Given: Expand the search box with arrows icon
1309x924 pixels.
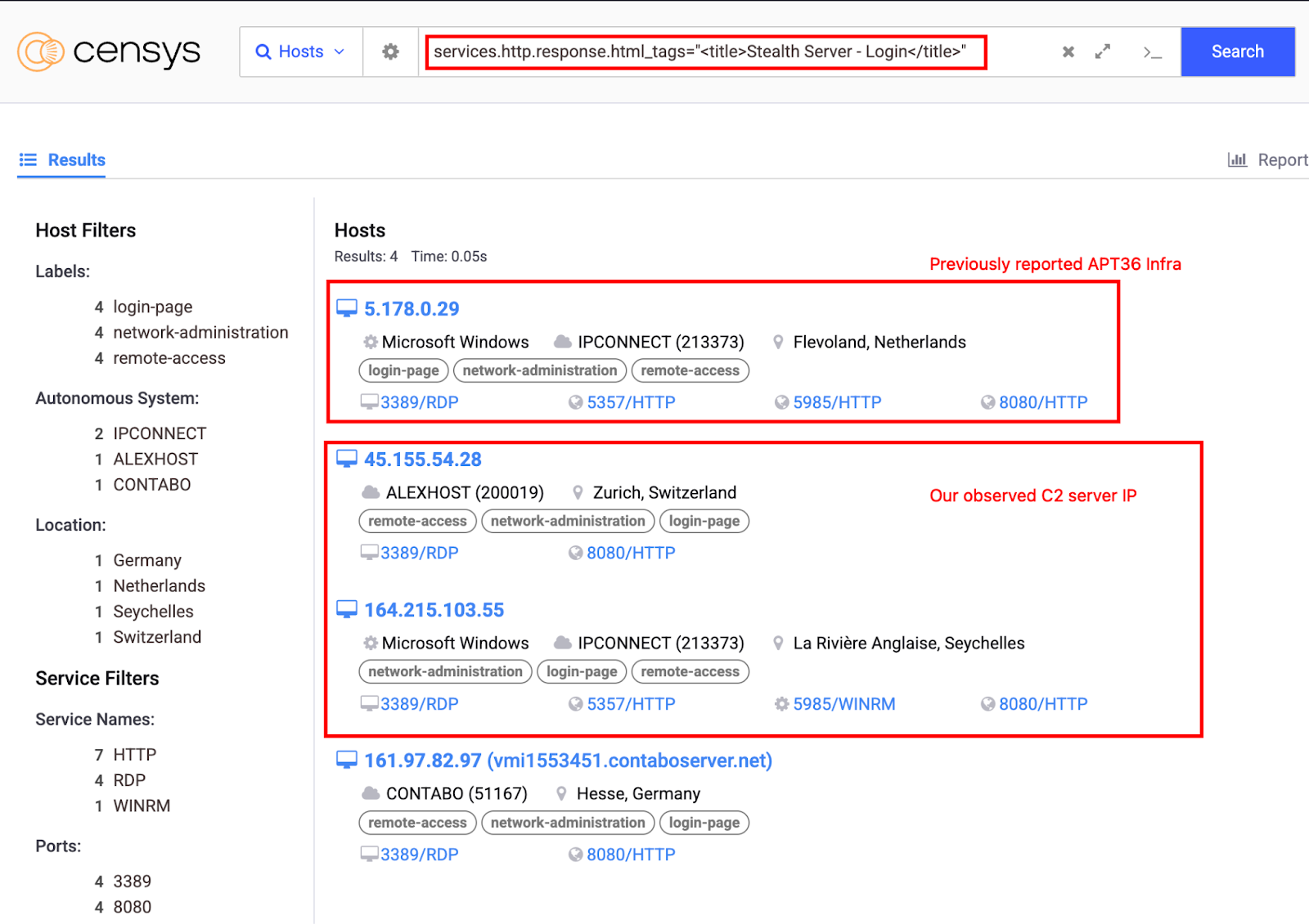Looking at the screenshot, I should [x=1103, y=52].
